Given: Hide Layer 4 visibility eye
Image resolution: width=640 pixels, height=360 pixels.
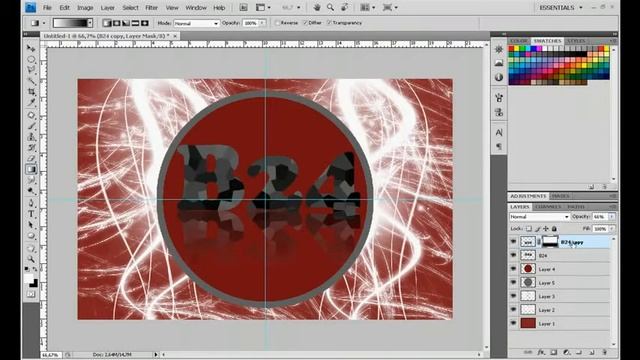Looking at the screenshot, I should 513,269.
